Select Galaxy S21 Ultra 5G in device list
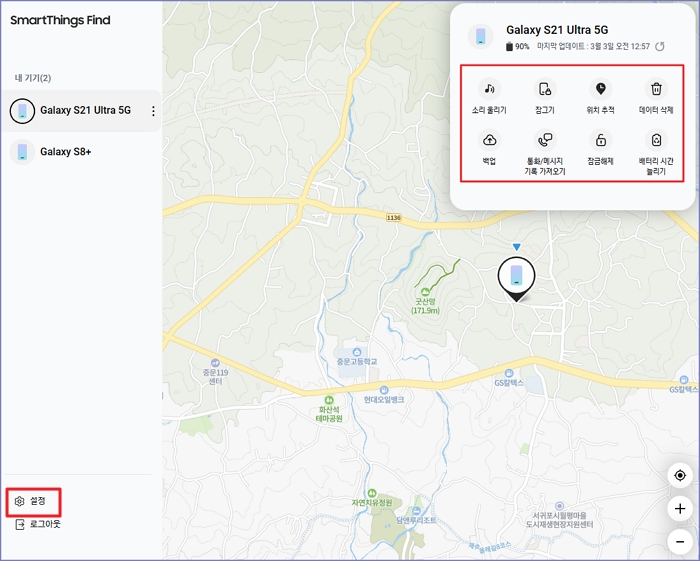Viewport: 700px width, 561px height. pos(81,111)
